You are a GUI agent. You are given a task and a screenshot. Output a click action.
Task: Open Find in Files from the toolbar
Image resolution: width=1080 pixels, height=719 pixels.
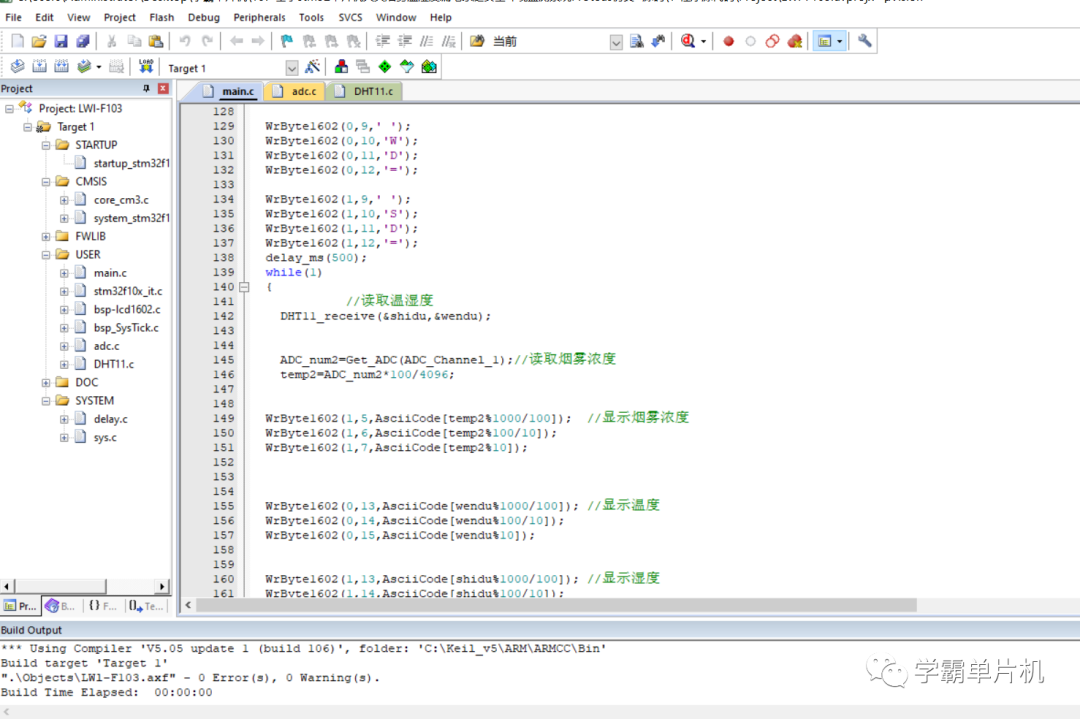point(477,41)
